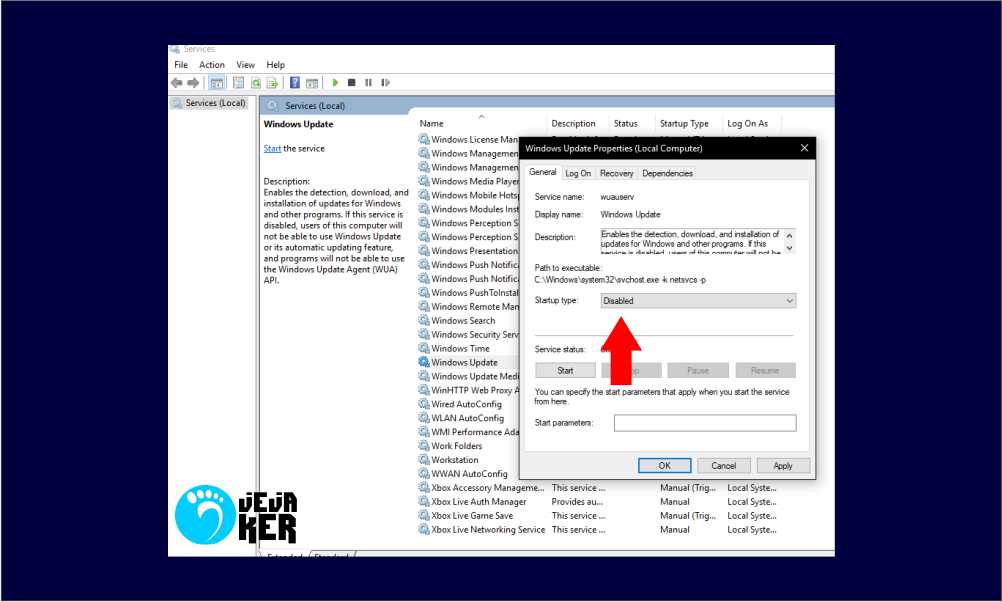The image size is (1002, 602).
Task: Select the Windows Security Serv row
Action: click(475, 335)
